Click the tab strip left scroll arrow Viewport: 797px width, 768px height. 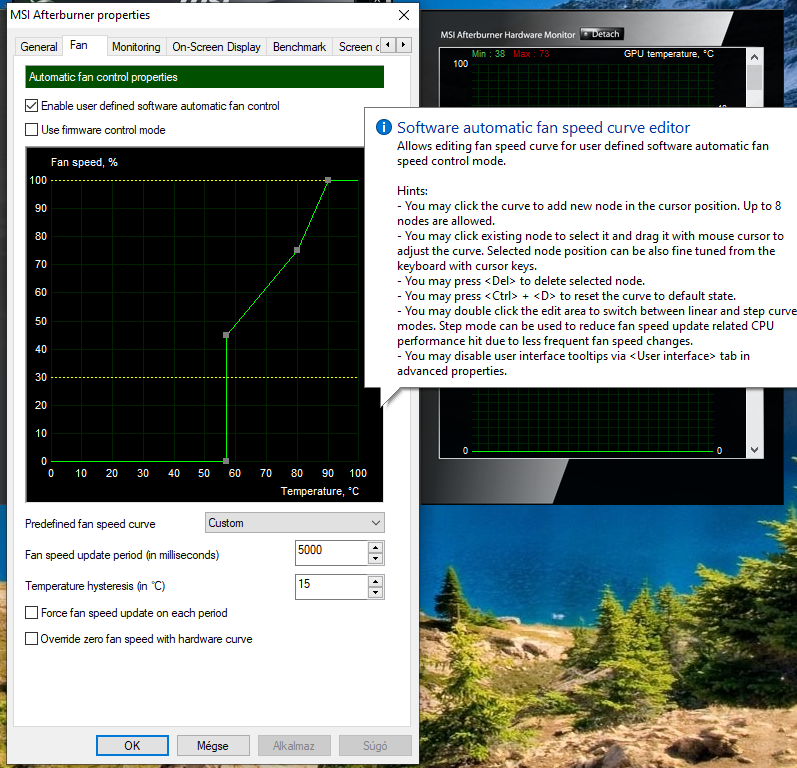pos(388,45)
